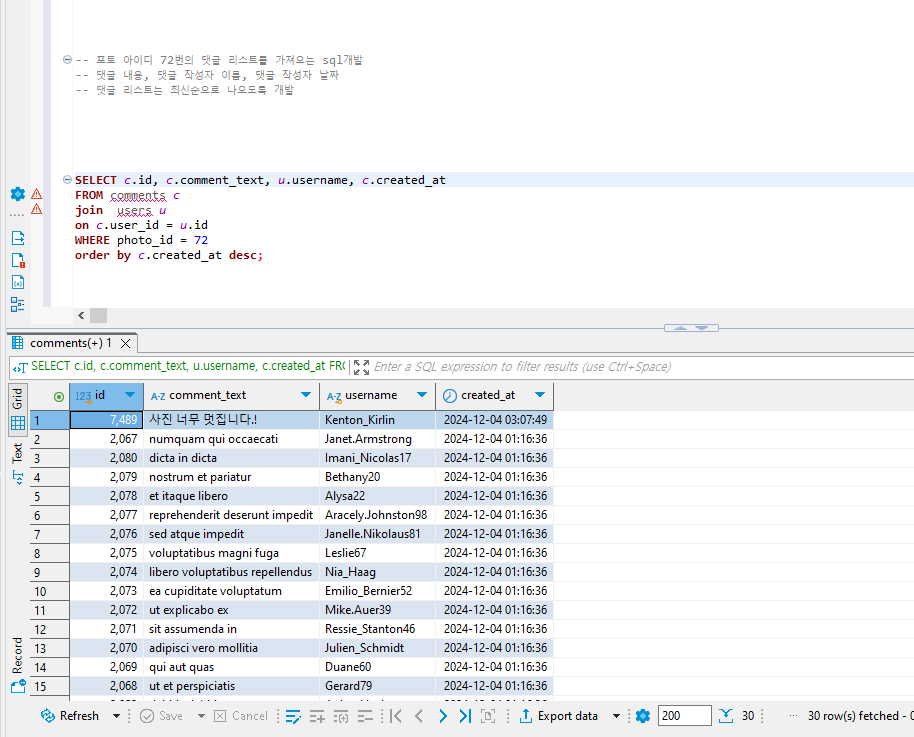Click the row count icon next to 30
The width and height of the screenshot is (914, 737).
coord(726,716)
